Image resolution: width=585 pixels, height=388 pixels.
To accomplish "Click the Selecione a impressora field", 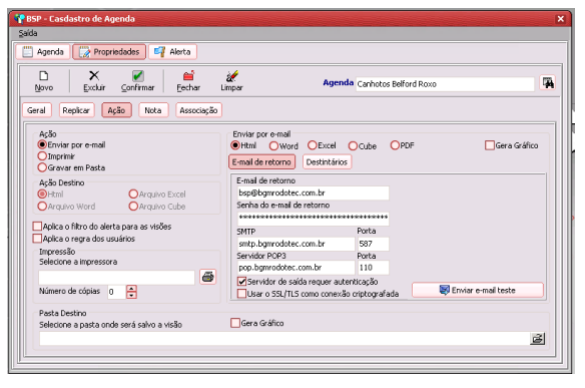I will click(x=116, y=278).
